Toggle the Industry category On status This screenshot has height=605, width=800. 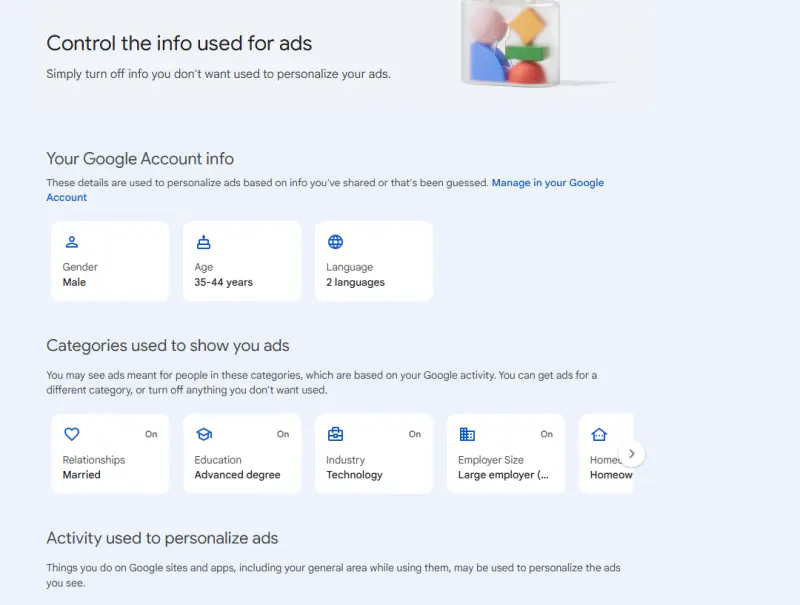(415, 434)
